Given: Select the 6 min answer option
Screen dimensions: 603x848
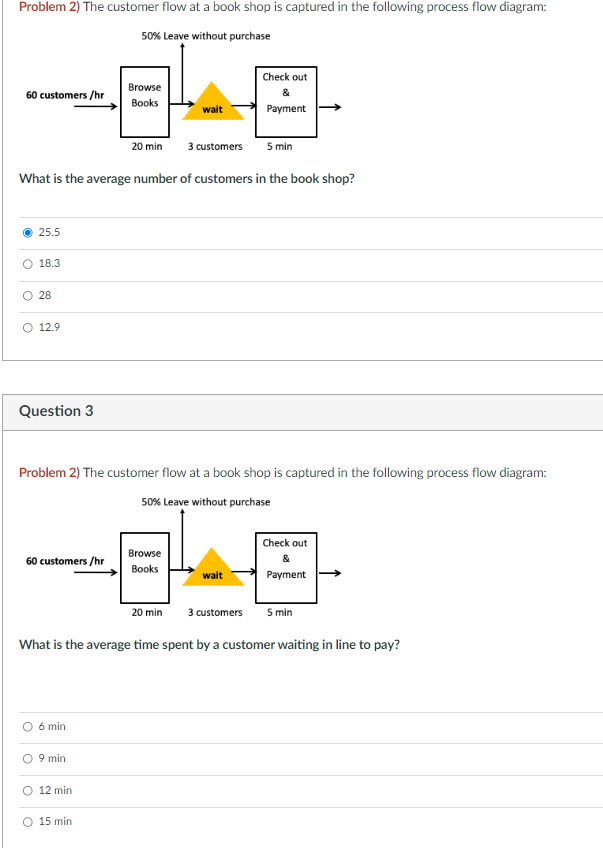Looking at the screenshot, I should coord(27,726).
